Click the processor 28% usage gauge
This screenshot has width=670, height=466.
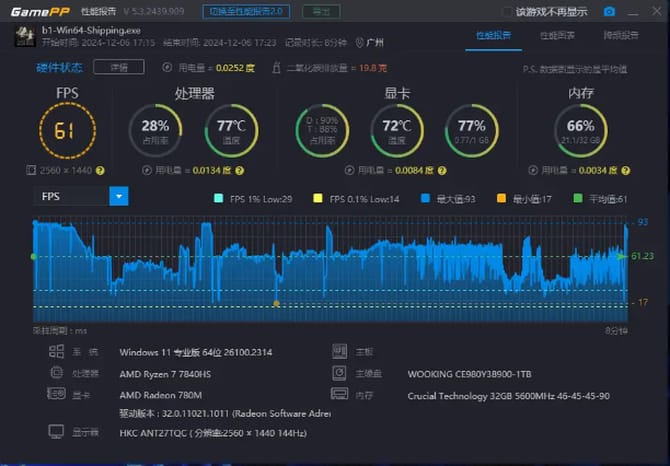156,130
